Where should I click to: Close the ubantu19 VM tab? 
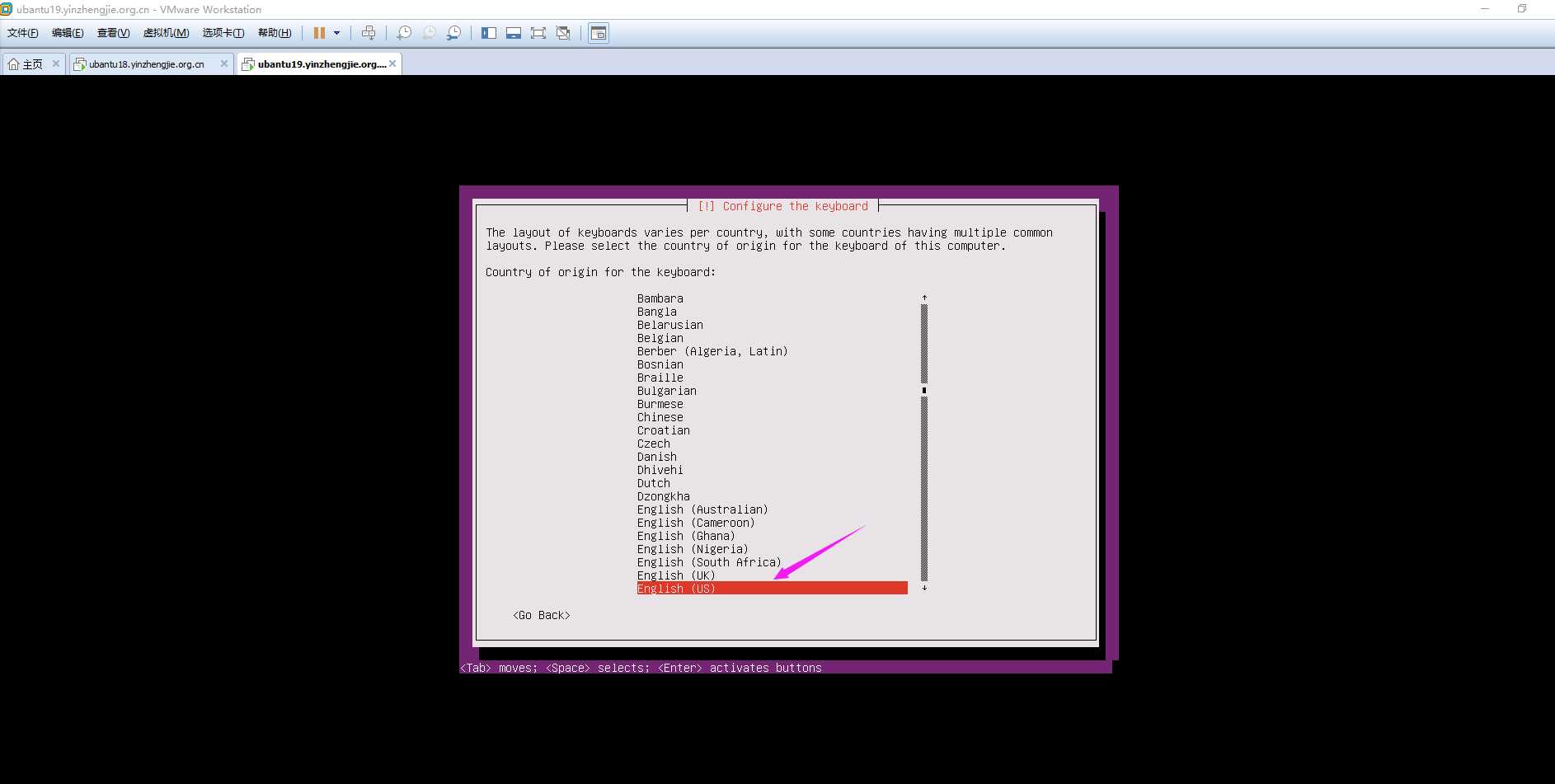coord(392,63)
